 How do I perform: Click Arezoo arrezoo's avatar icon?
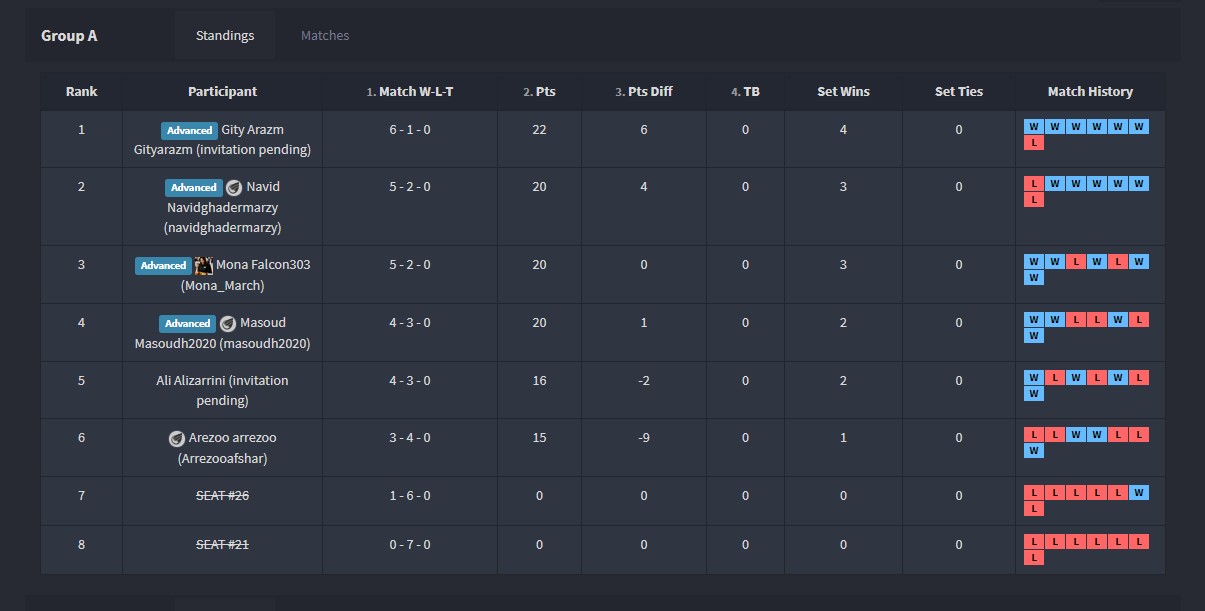point(177,438)
